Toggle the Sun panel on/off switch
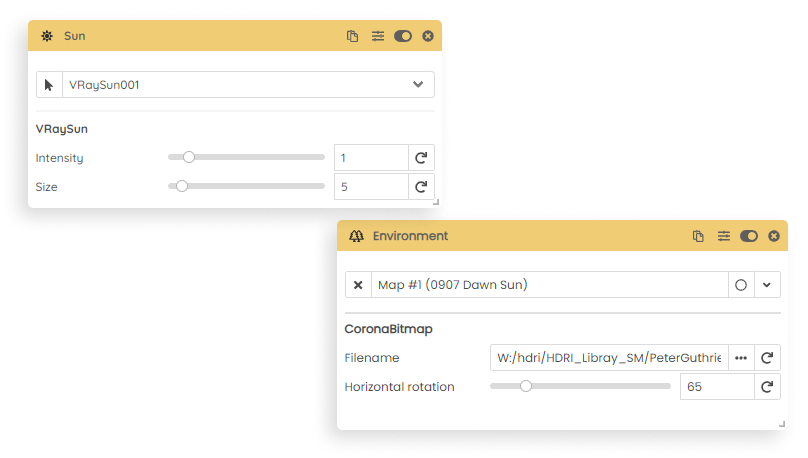 (403, 36)
